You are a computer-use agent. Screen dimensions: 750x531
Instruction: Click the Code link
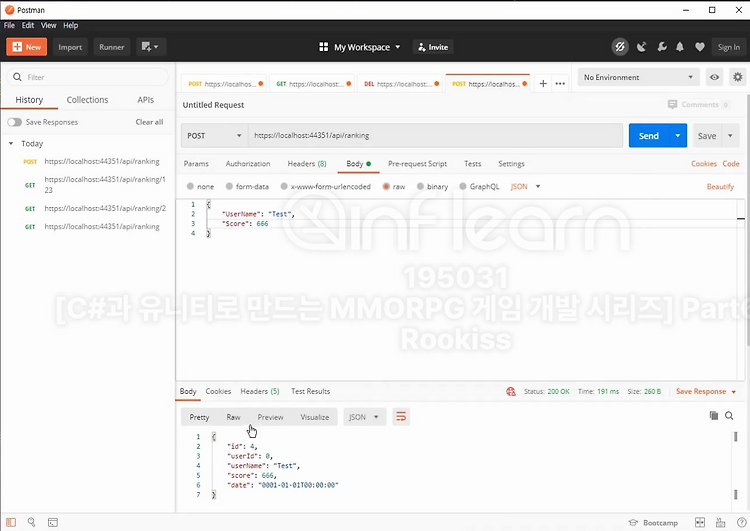click(x=731, y=164)
